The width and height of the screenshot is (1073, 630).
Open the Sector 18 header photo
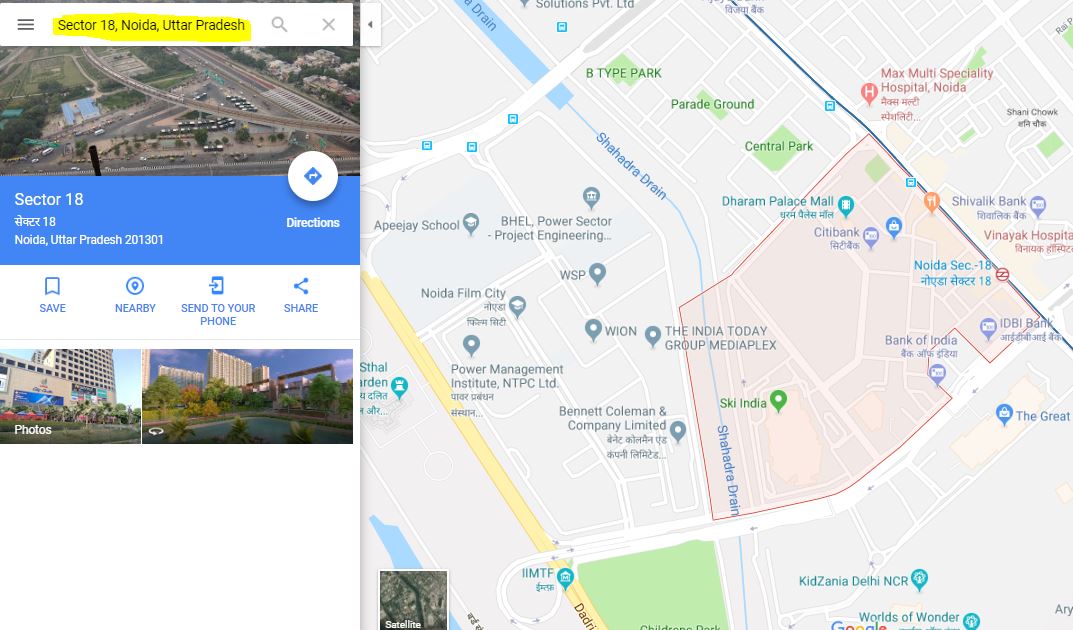point(180,111)
